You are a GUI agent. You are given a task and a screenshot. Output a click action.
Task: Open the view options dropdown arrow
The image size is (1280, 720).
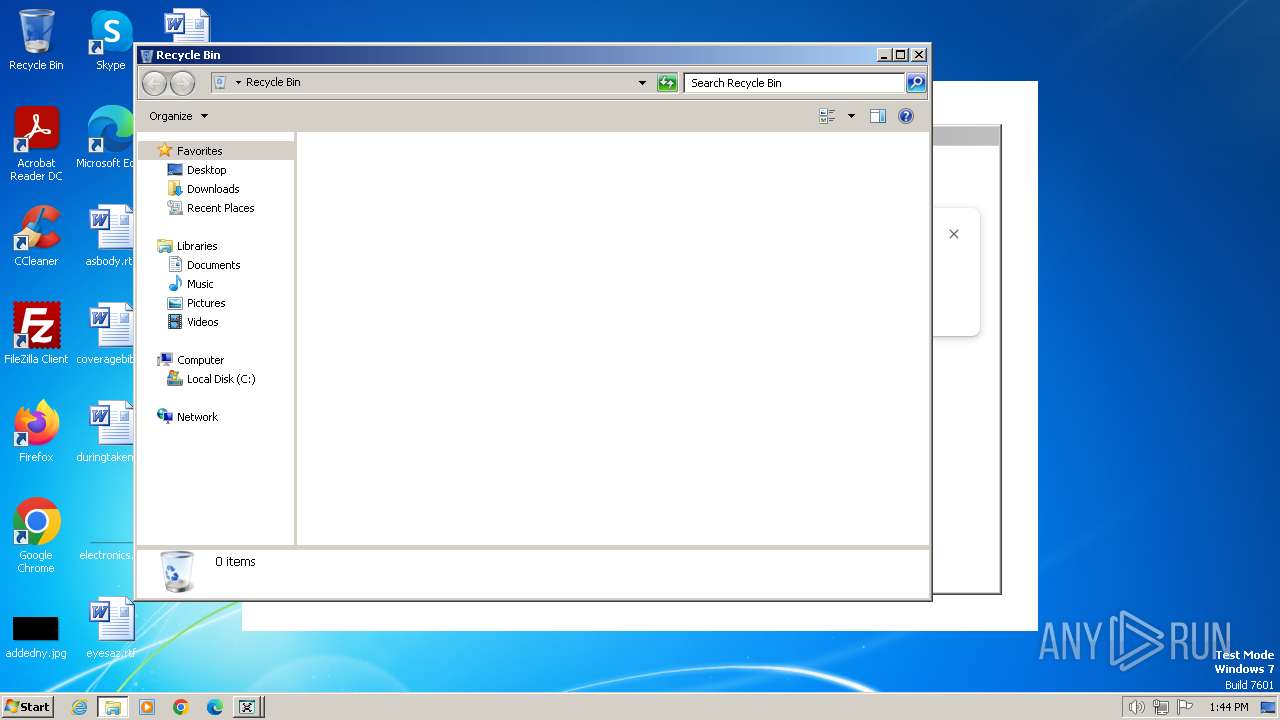(852, 116)
